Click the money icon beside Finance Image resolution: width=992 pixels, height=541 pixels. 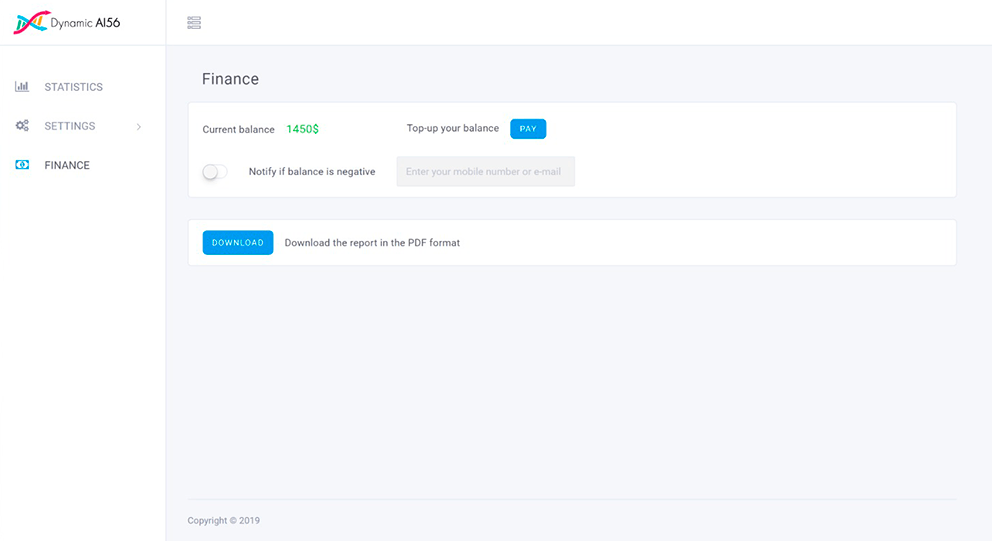point(22,165)
